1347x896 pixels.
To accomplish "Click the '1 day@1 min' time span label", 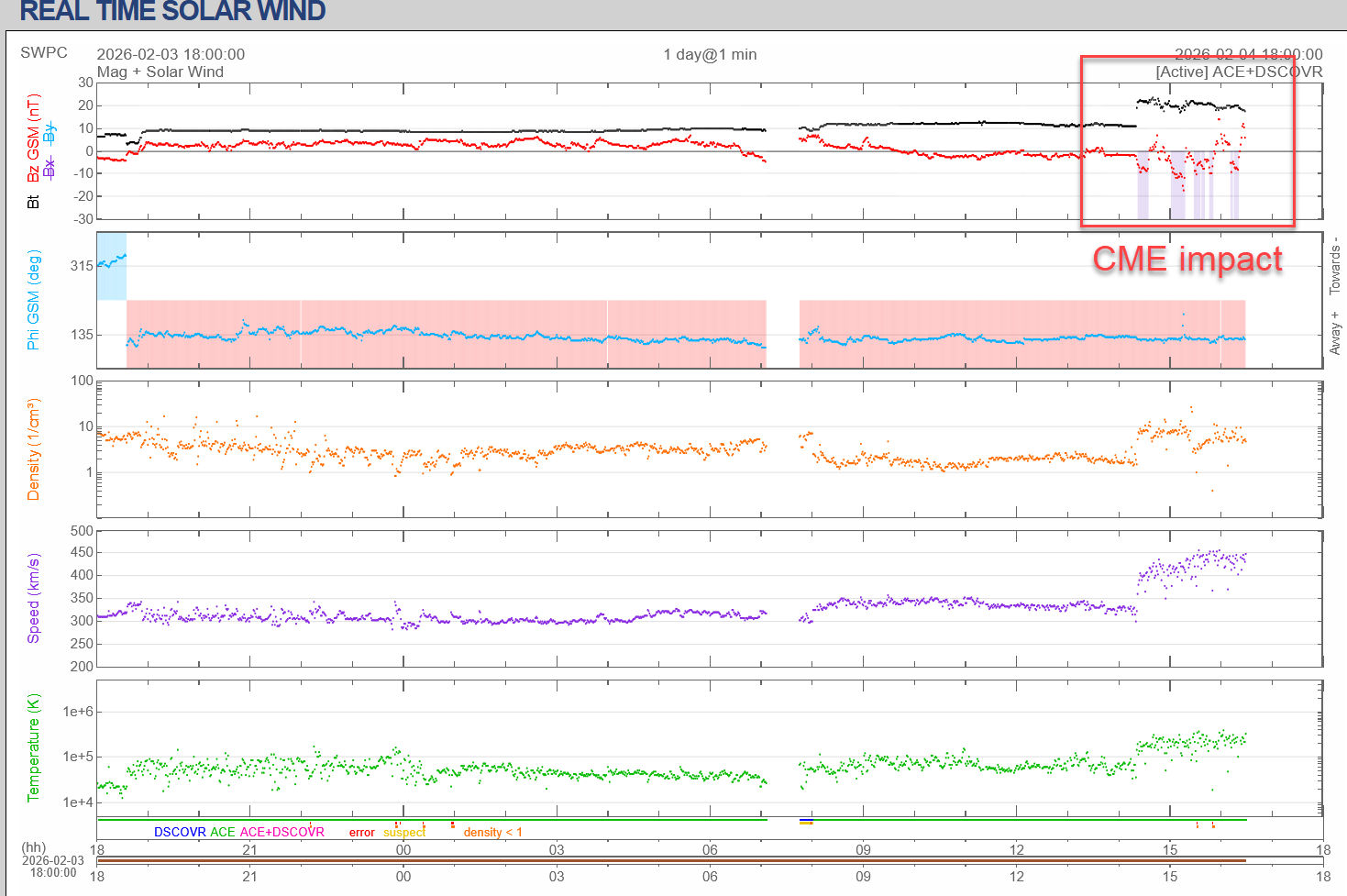I will click(710, 54).
